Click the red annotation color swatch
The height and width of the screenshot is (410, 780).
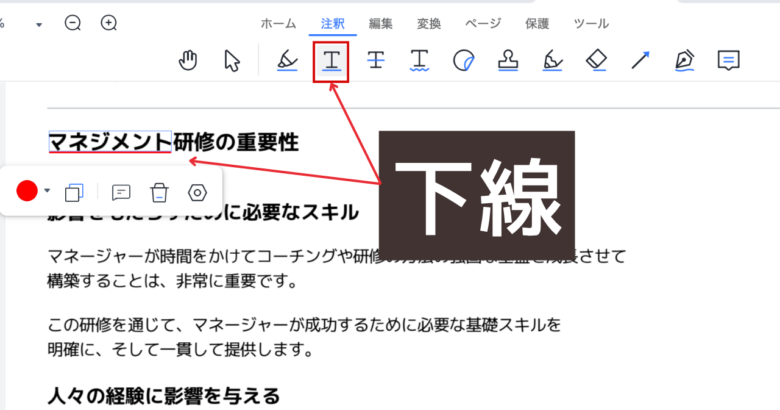tap(27, 191)
